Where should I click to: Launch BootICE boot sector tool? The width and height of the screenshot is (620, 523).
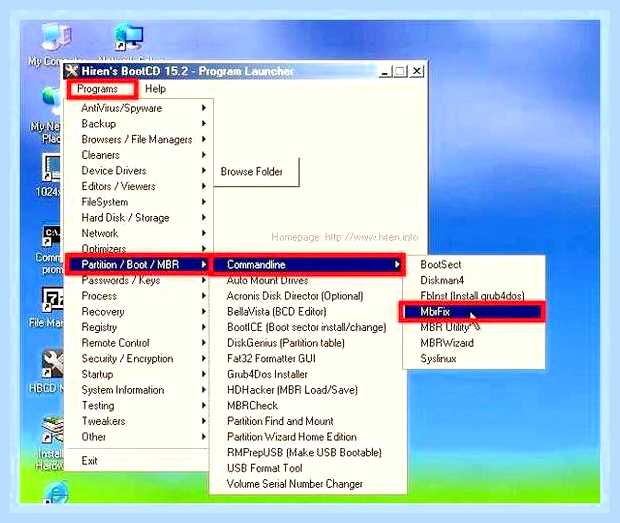[x=308, y=327]
